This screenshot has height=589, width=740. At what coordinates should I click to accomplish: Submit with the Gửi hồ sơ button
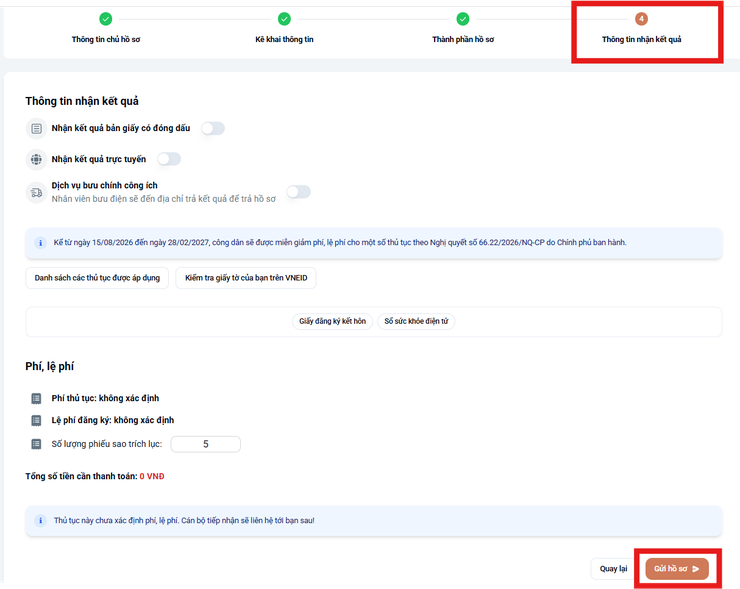click(677, 569)
